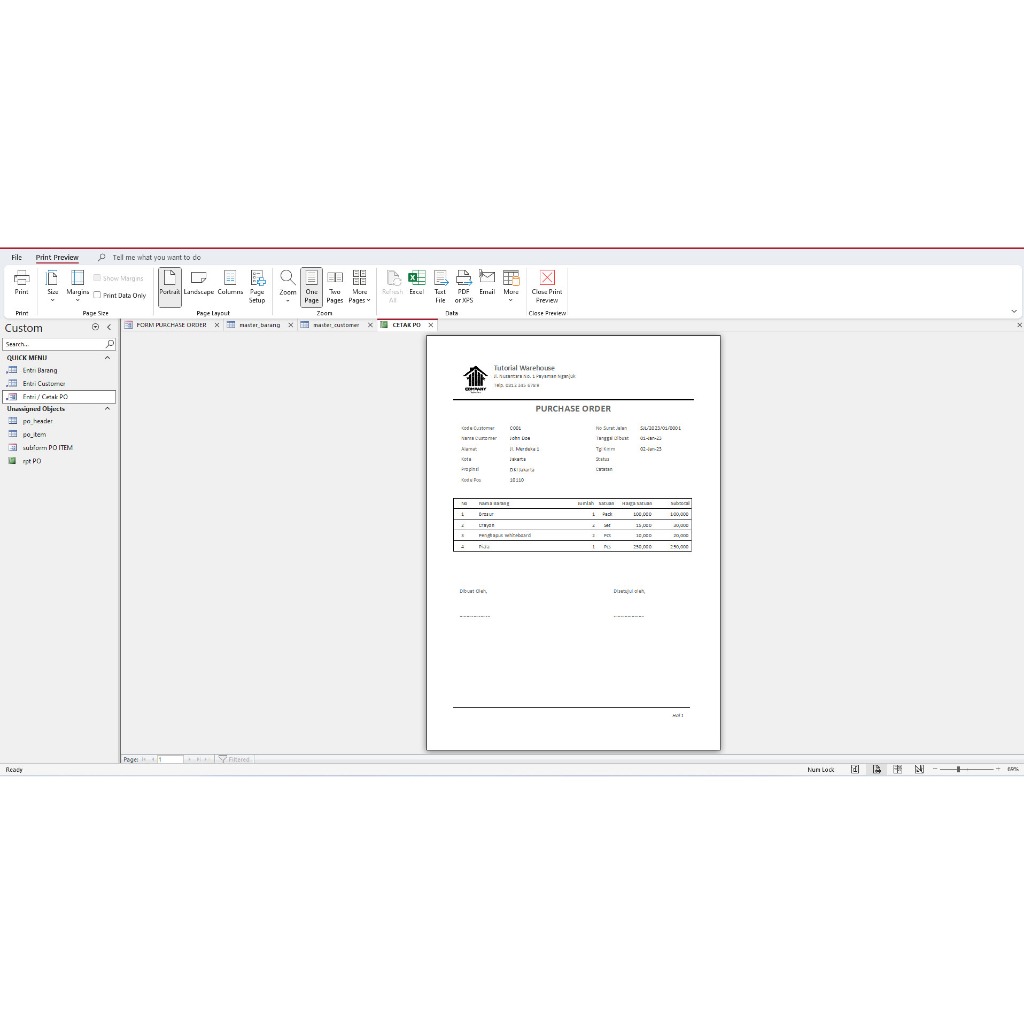Click zoom in plus button
The width and height of the screenshot is (1024, 1024).
click(x=998, y=769)
